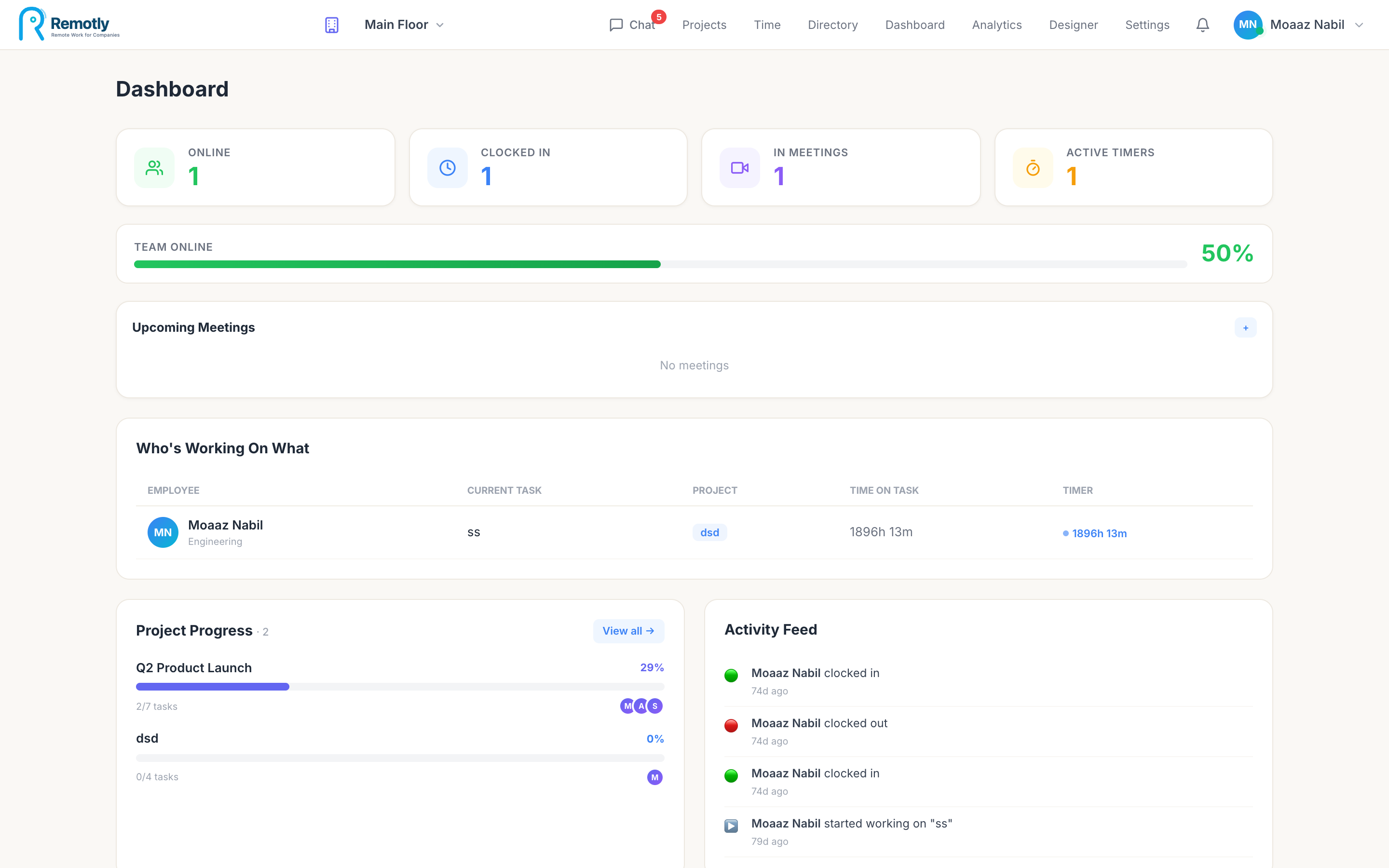Click the Remotly logo
The width and height of the screenshot is (1389, 868).
pyautogui.click(x=69, y=24)
